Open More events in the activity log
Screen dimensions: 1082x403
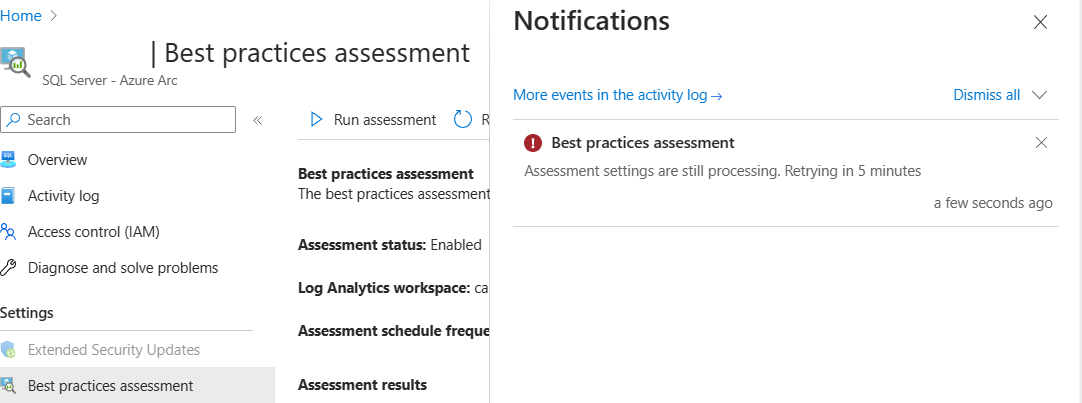coord(617,95)
